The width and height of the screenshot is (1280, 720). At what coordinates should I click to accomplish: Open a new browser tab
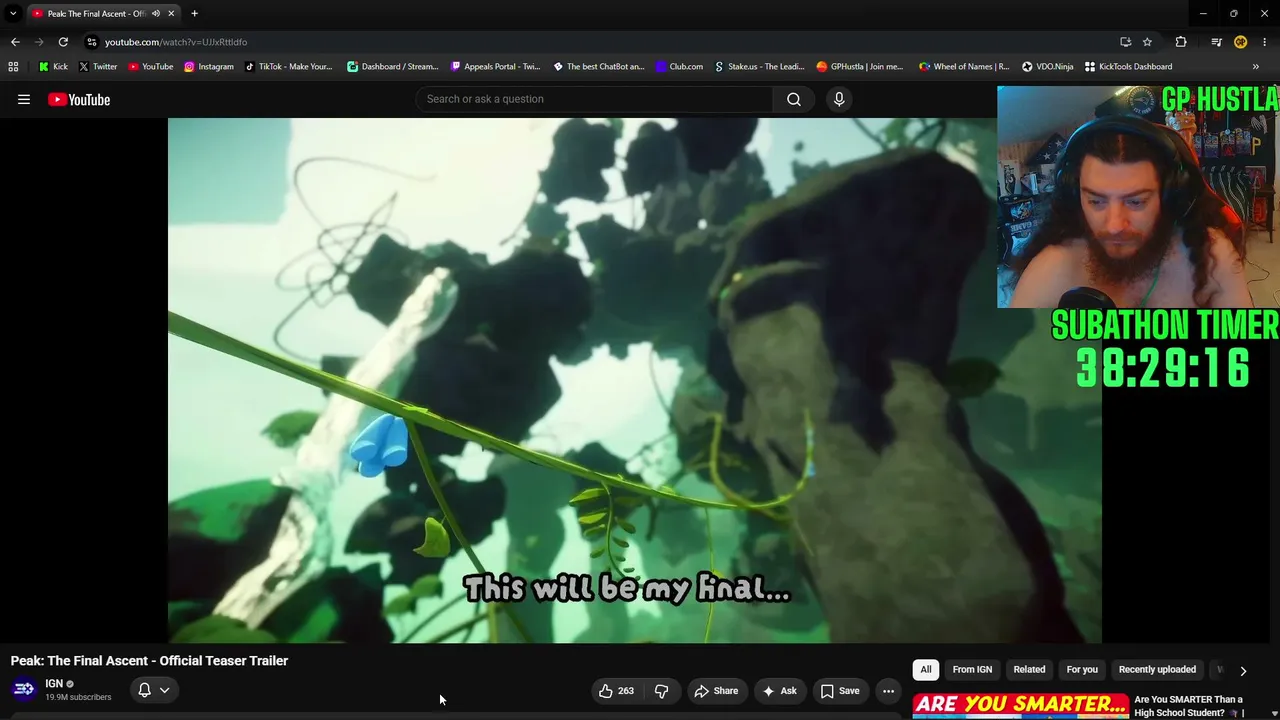(194, 14)
